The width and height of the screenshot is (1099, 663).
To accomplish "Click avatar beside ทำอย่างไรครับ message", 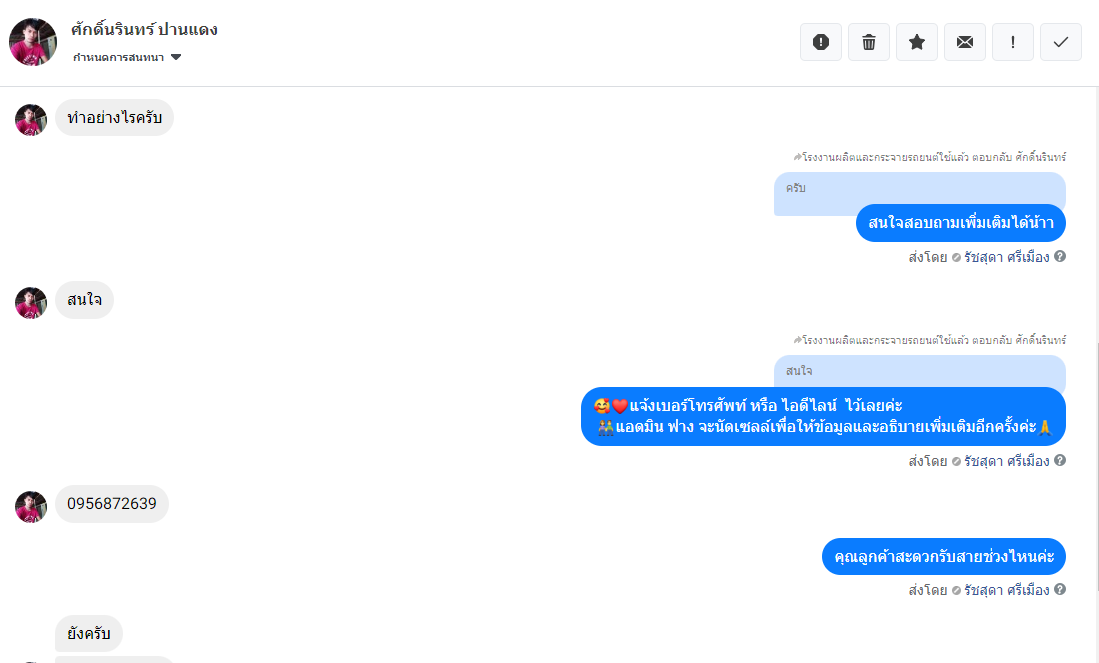I will point(31,120).
